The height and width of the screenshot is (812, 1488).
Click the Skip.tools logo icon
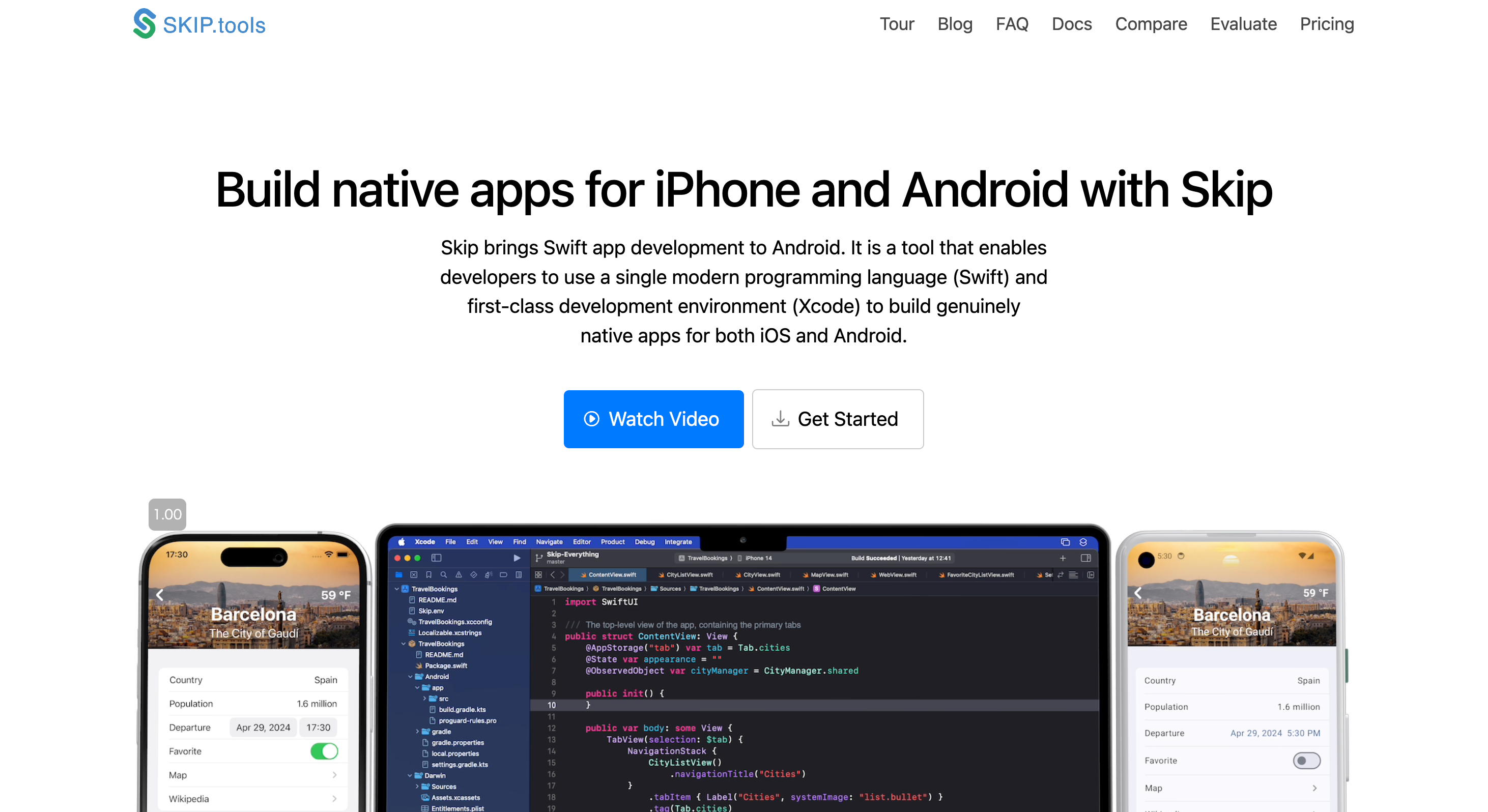(145, 25)
